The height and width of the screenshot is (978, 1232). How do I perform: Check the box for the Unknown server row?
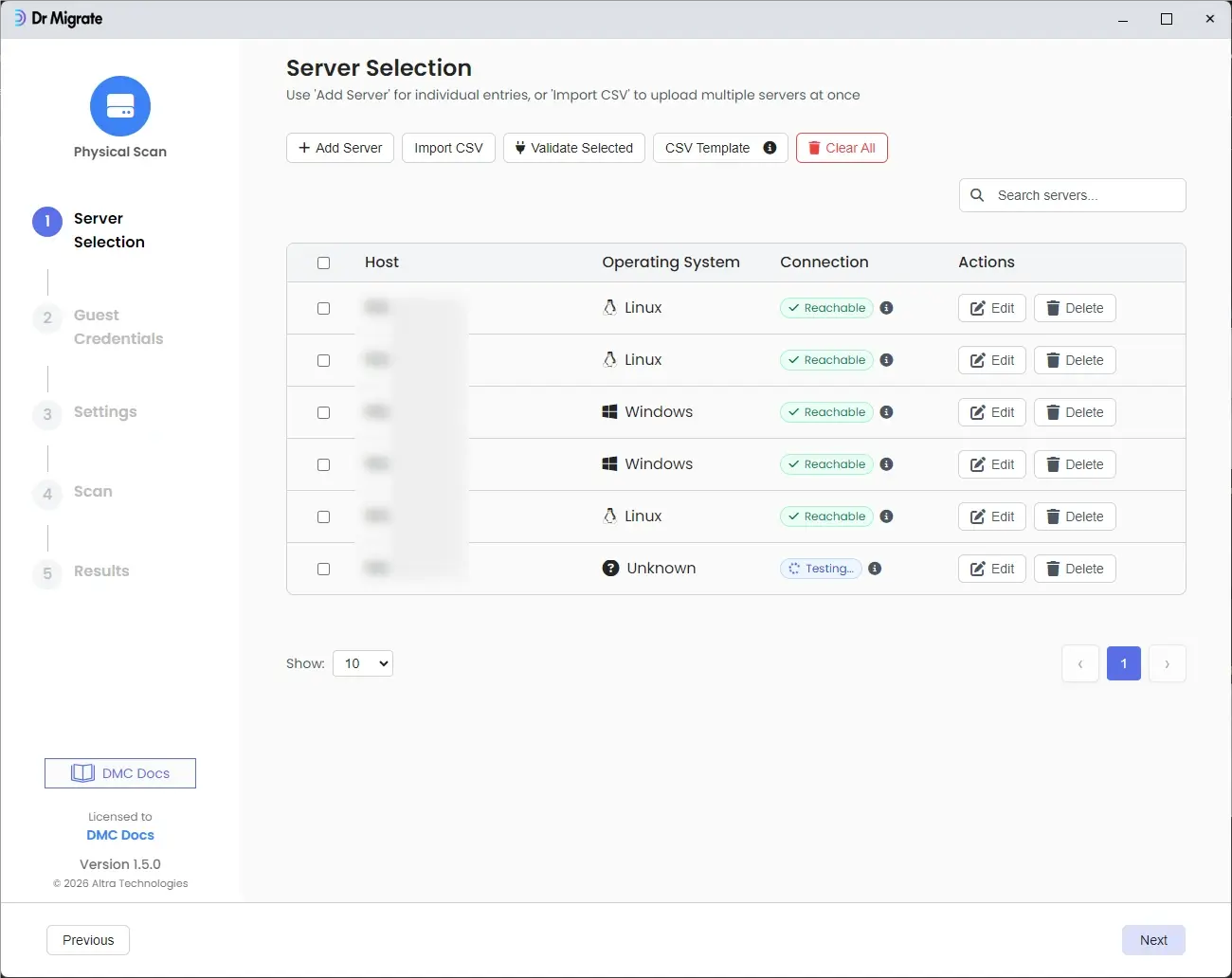[323, 569]
